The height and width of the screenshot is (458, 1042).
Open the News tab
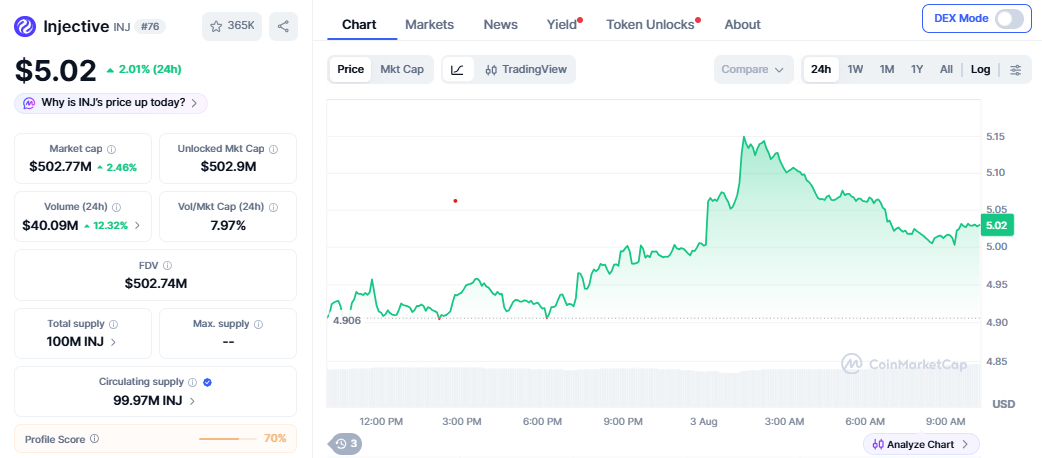500,25
